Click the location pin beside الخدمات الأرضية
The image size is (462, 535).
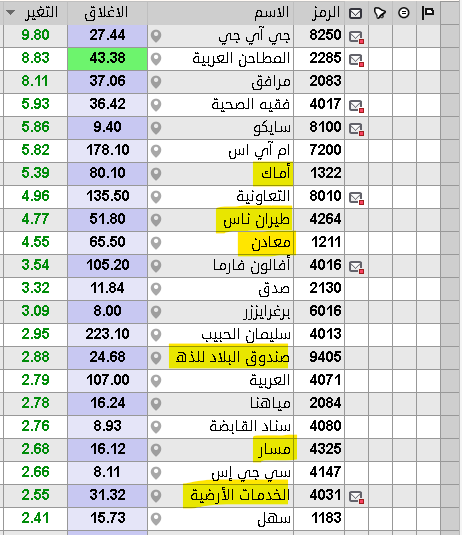[x=156, y=496]
